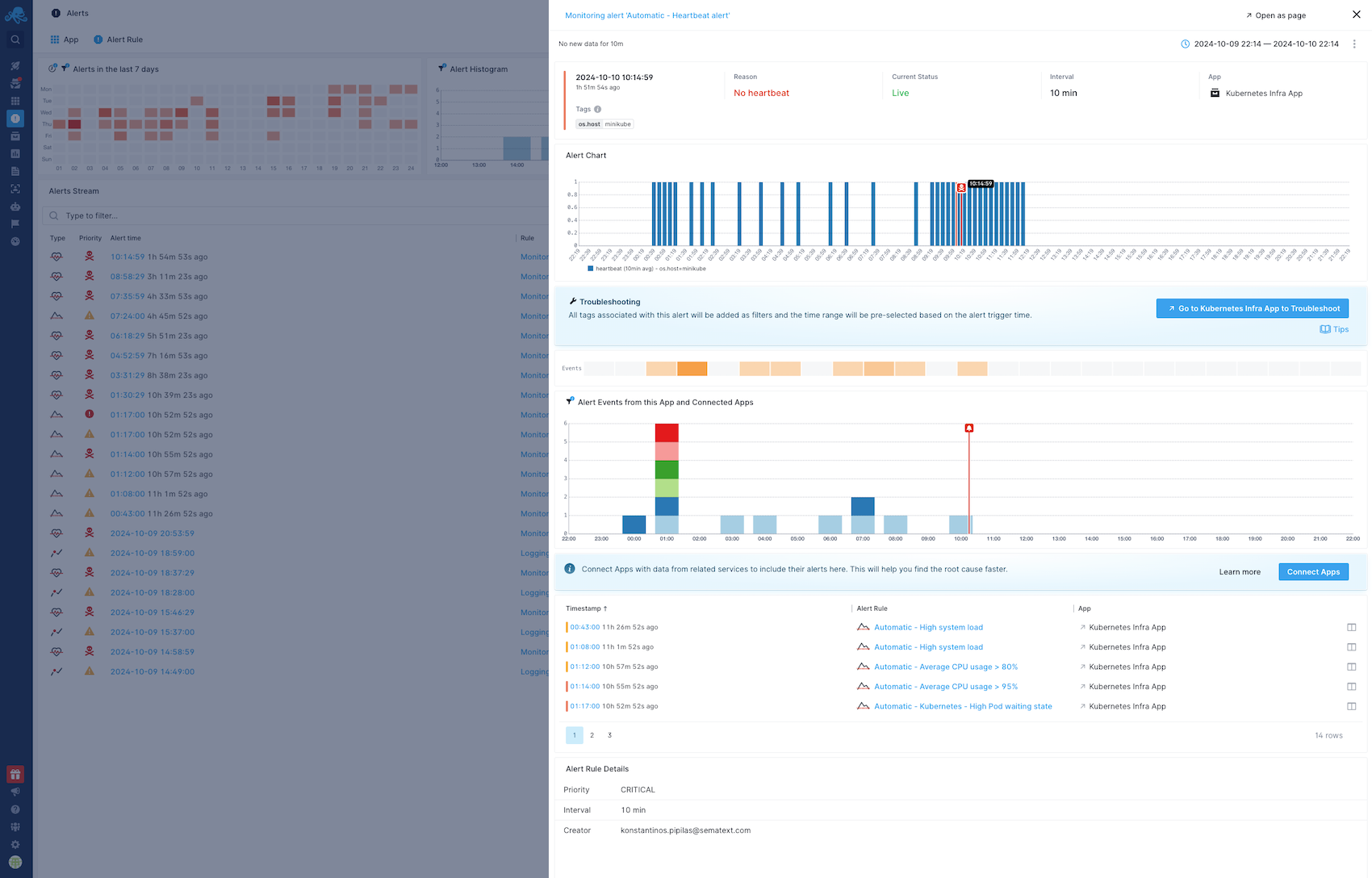The height and width of the screenshot is (878, 1372).
Task: Open the megaphone announcements icon
Action: click(15, 792)
